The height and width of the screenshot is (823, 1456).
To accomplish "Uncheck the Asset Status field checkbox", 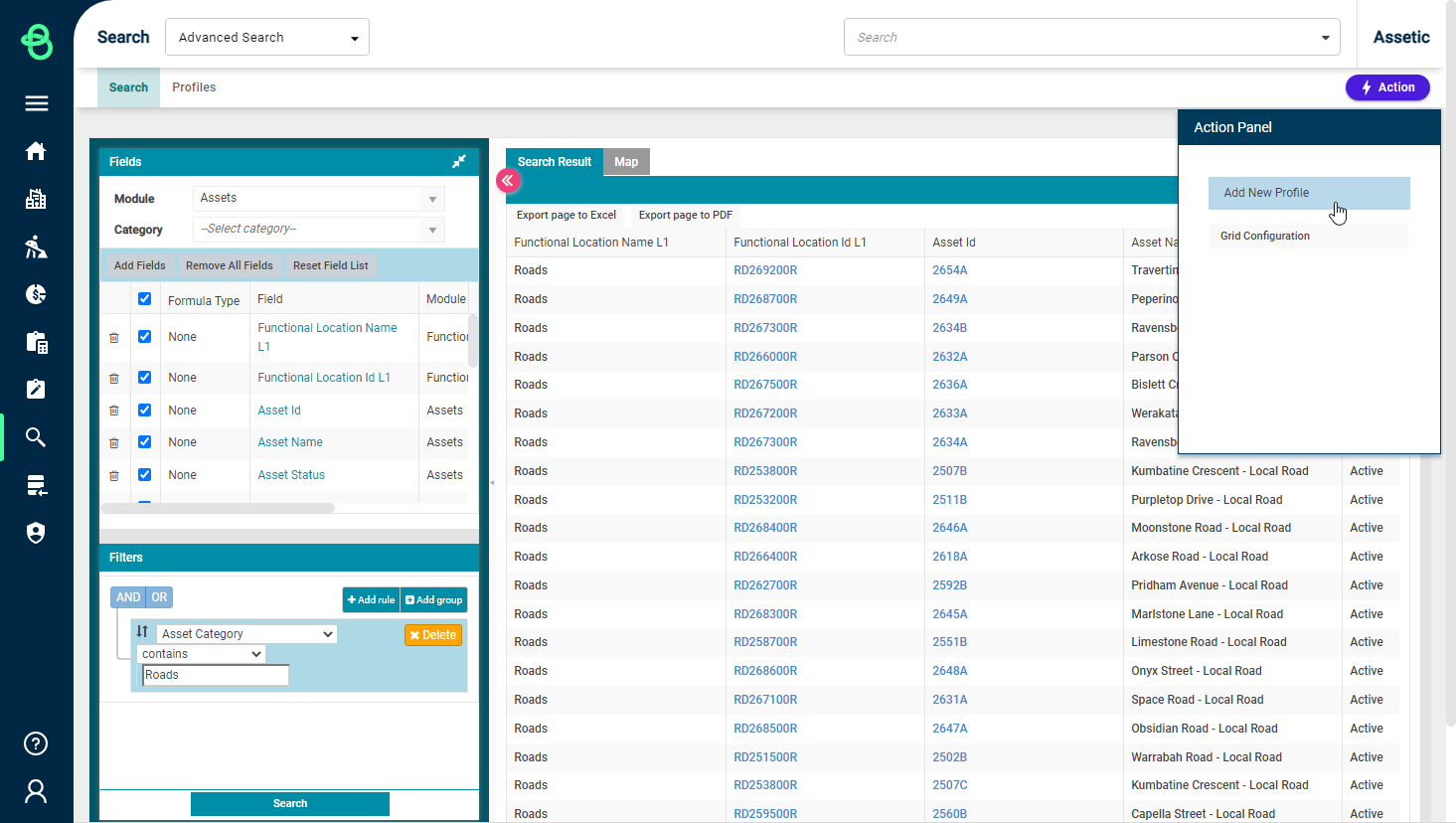I will (145, 475).
